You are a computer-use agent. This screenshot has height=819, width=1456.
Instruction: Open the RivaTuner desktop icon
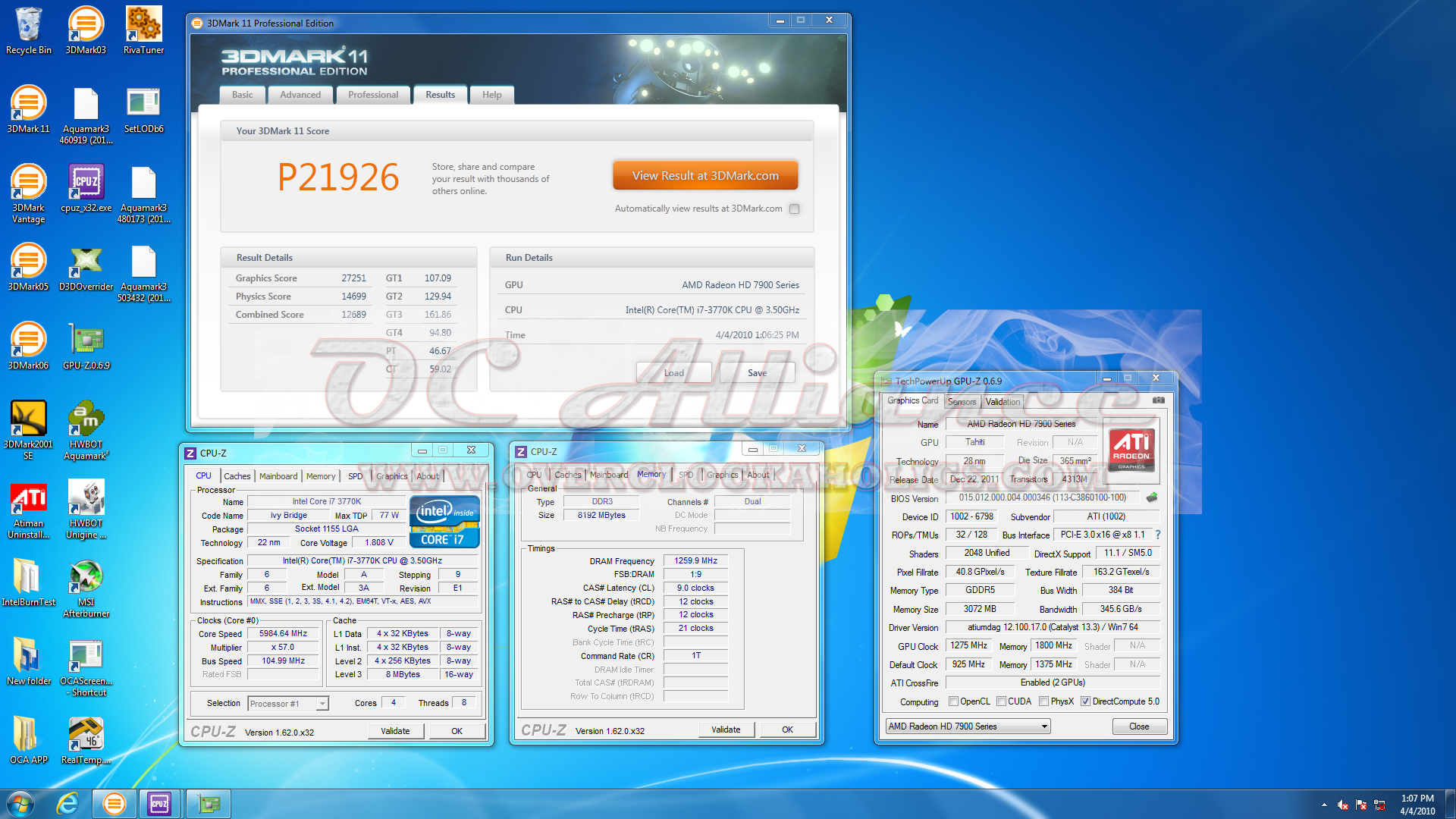(143, 30)
